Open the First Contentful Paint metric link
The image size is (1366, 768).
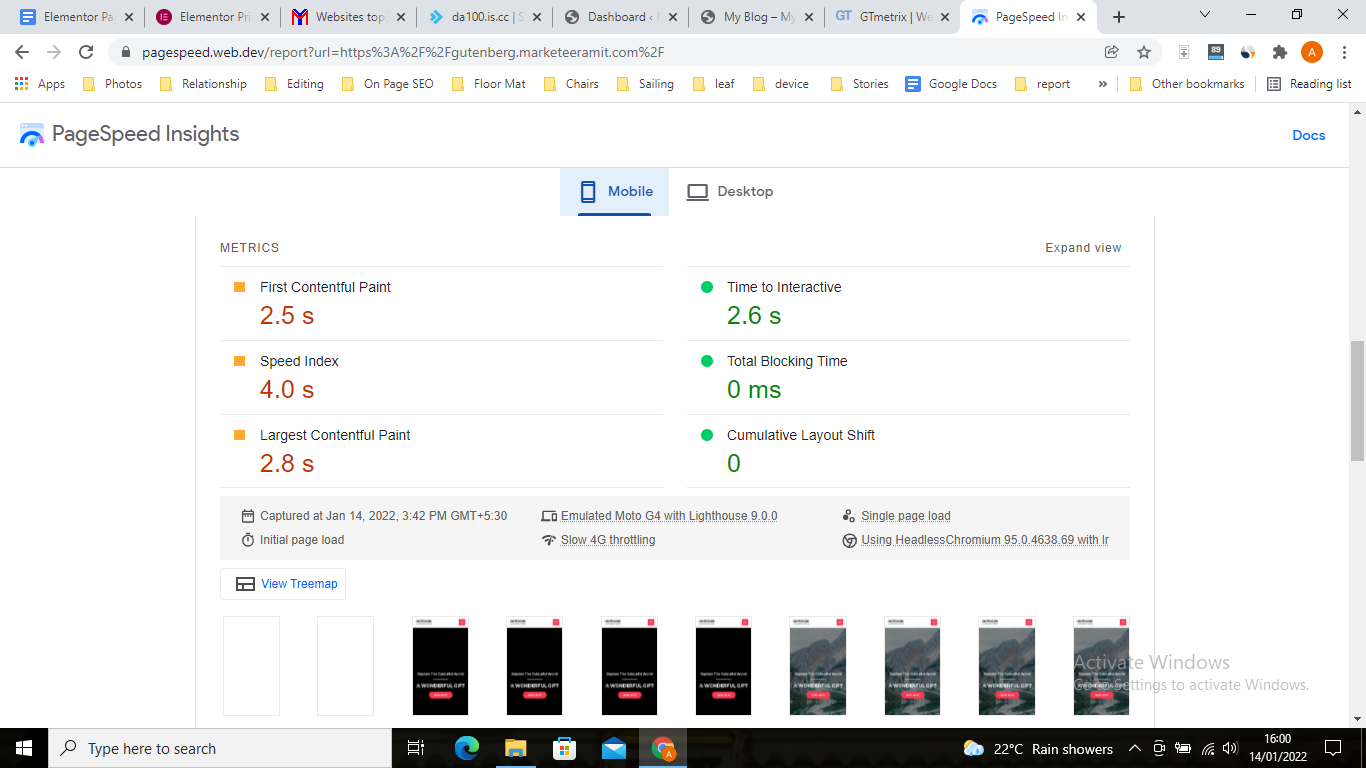[325, 287]
